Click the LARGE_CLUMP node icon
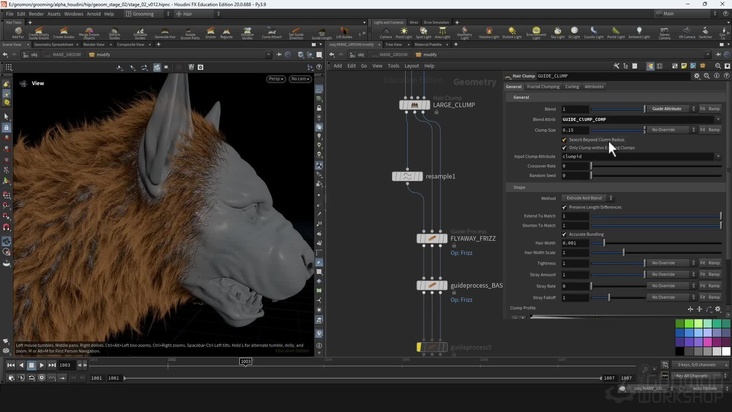The height and width of the screenshot is (412, 732). 415,105
